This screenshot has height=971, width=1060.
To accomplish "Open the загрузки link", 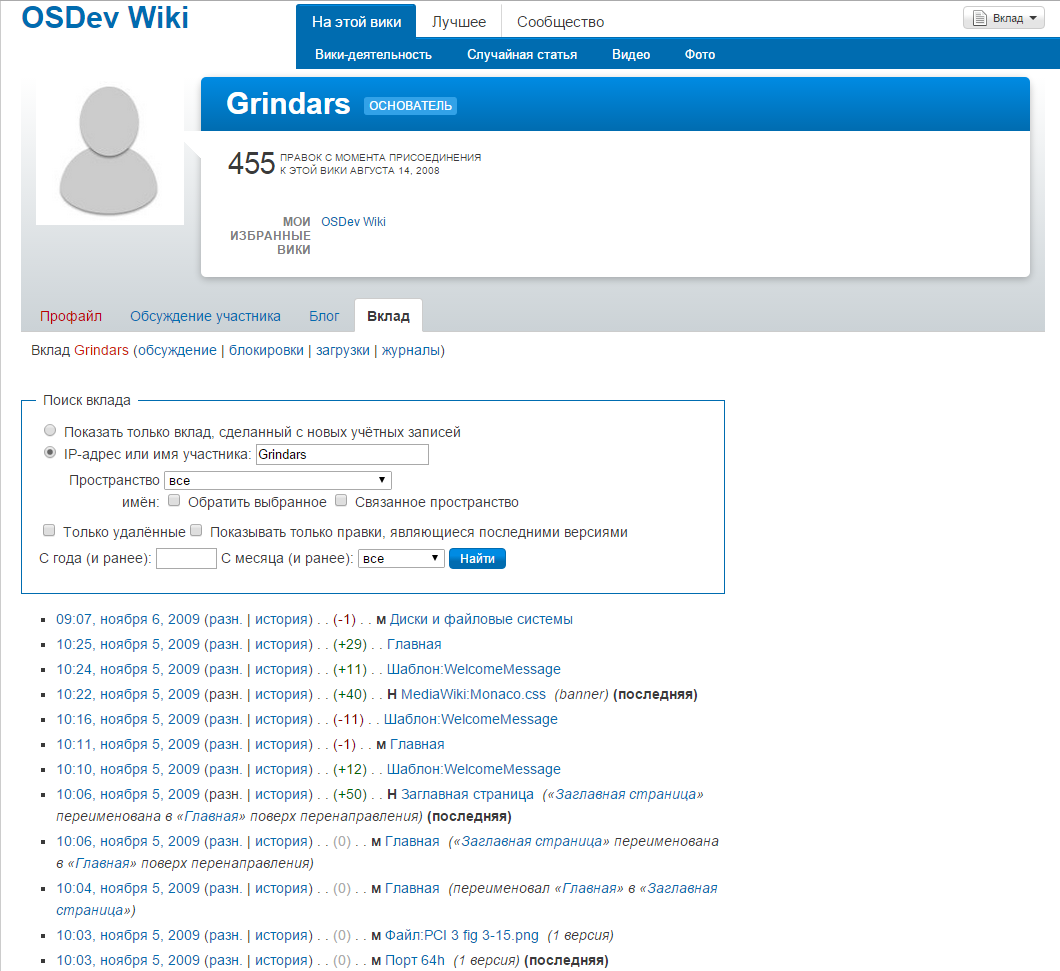I will [343, 350].
